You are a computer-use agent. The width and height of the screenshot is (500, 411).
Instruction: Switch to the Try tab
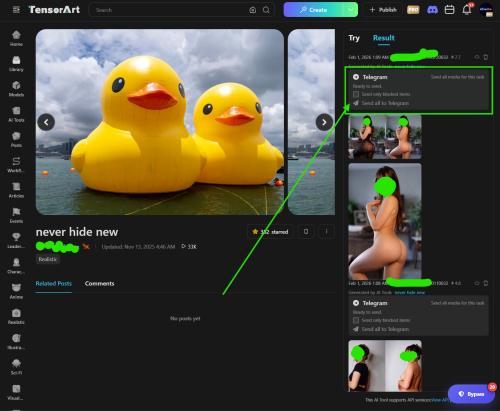point(354,38)
